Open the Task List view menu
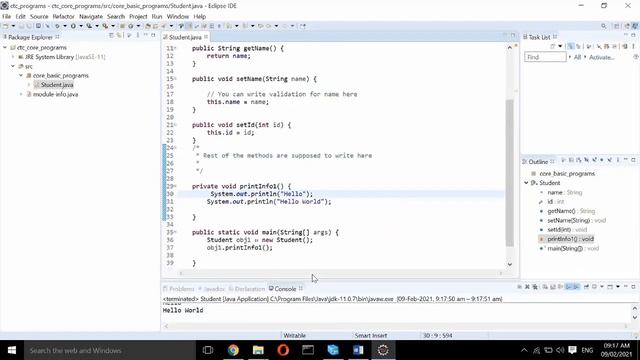The width and height of the screenshot is (640, 360). tap(633, 47)
